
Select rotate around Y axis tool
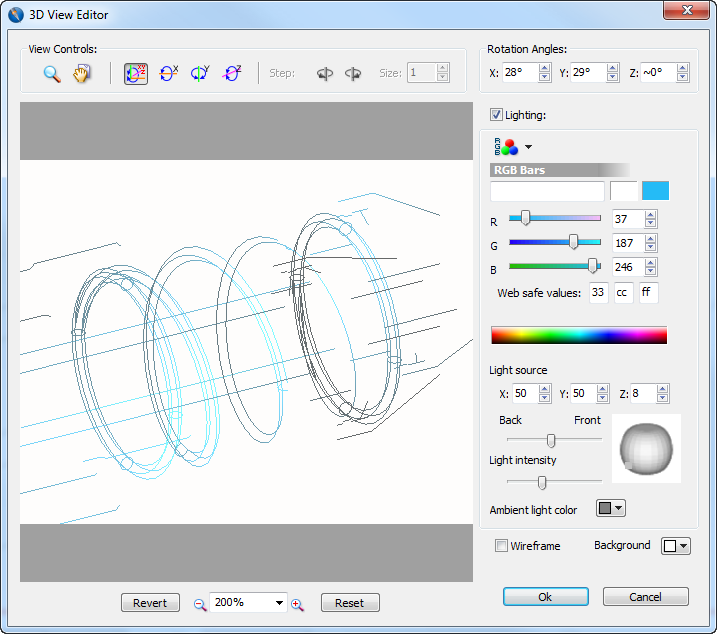coord(200,73)
